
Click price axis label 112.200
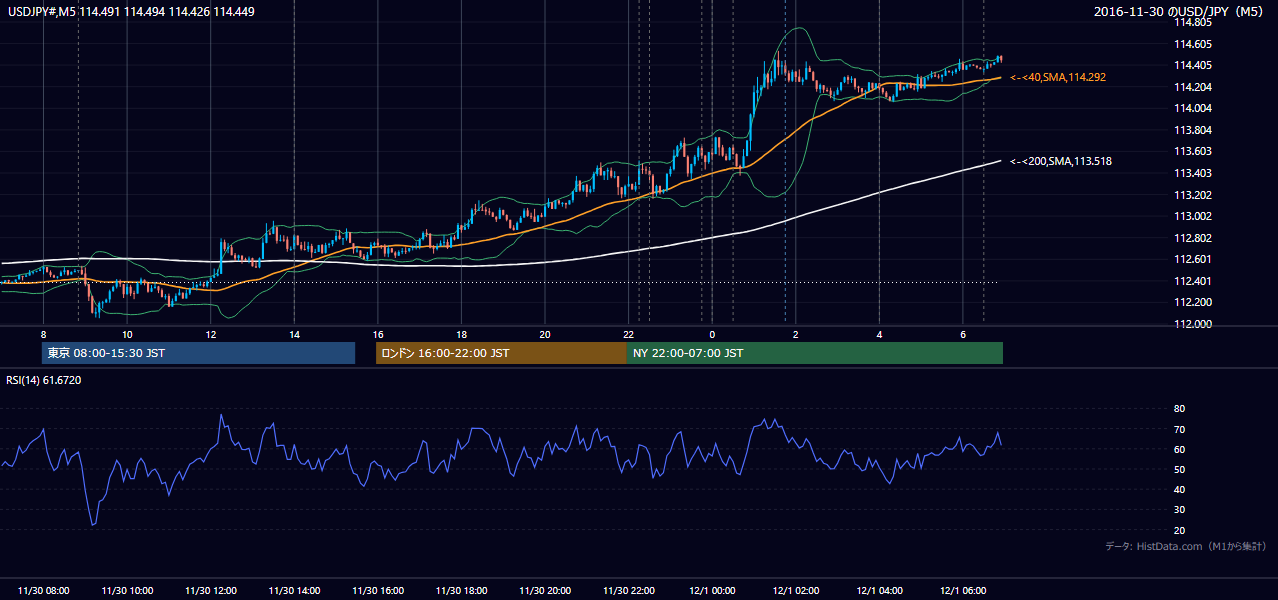(1195, 302)
